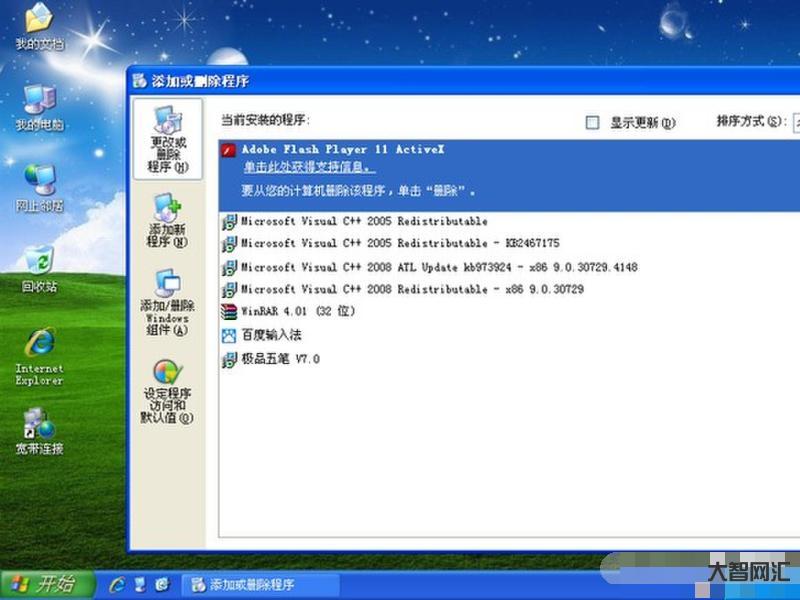
Task: Click the 宽带连接 desktop shortcut
Action: [39, 430]
